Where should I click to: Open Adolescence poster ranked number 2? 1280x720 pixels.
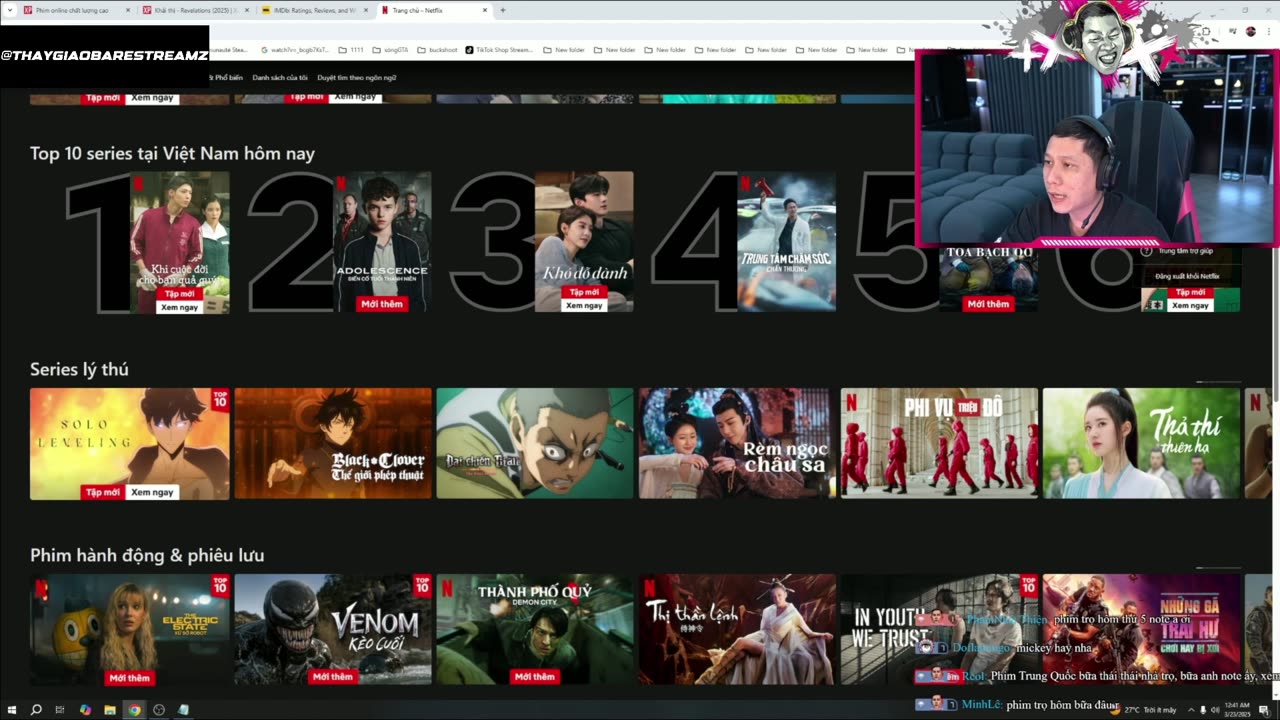tap(382, 241)
